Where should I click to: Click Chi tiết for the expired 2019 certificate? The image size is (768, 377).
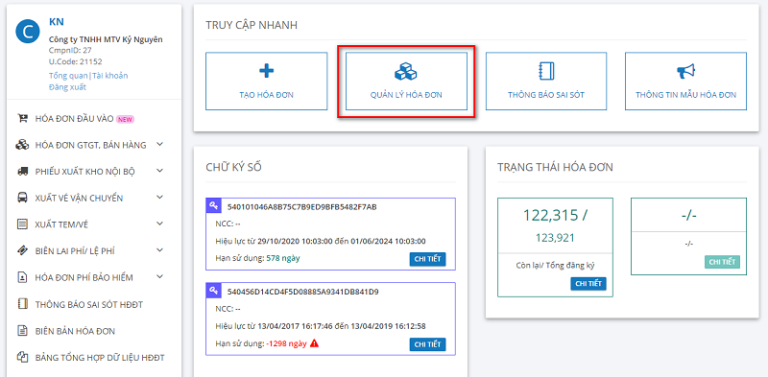[x=428, y=344]
